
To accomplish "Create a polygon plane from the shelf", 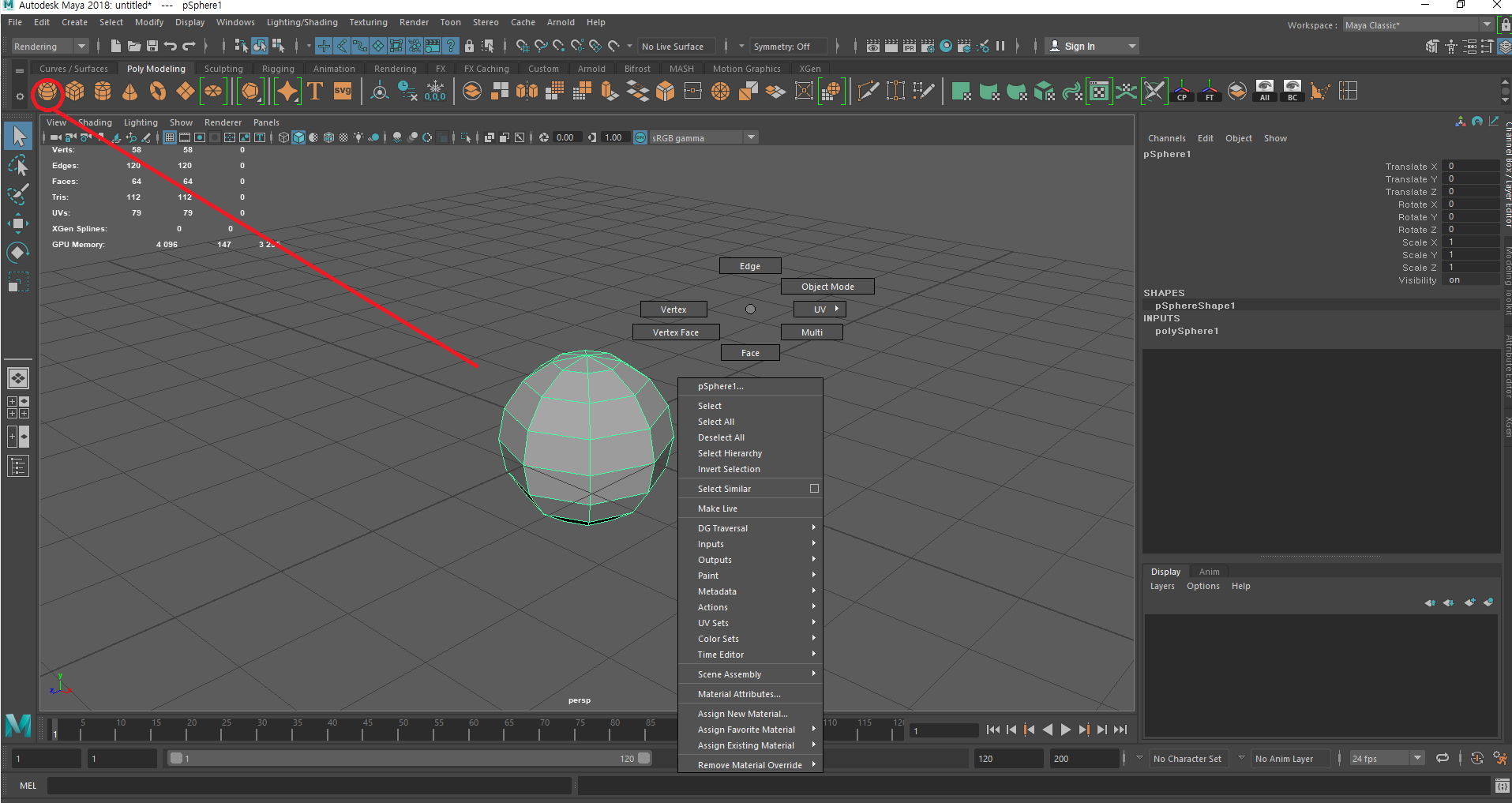I will point(186,92).
